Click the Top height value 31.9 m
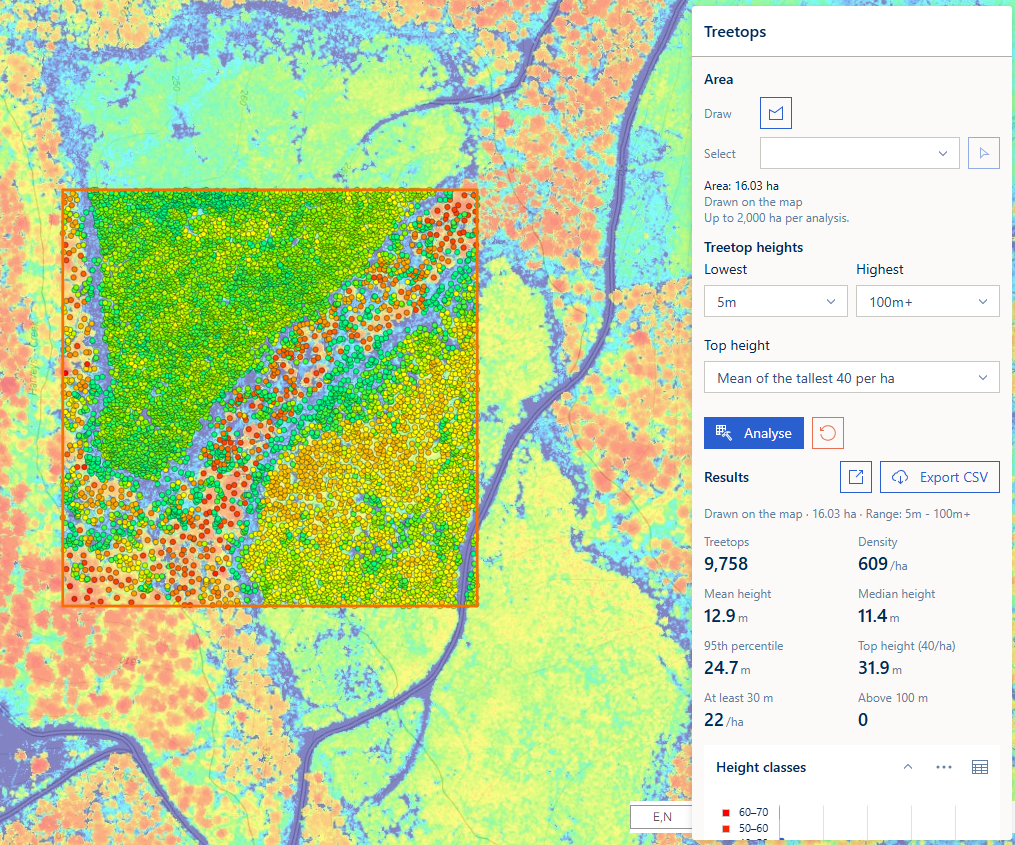Viewport: 1015px width, 845px height. pyautogui.click(x=880, y=668)
